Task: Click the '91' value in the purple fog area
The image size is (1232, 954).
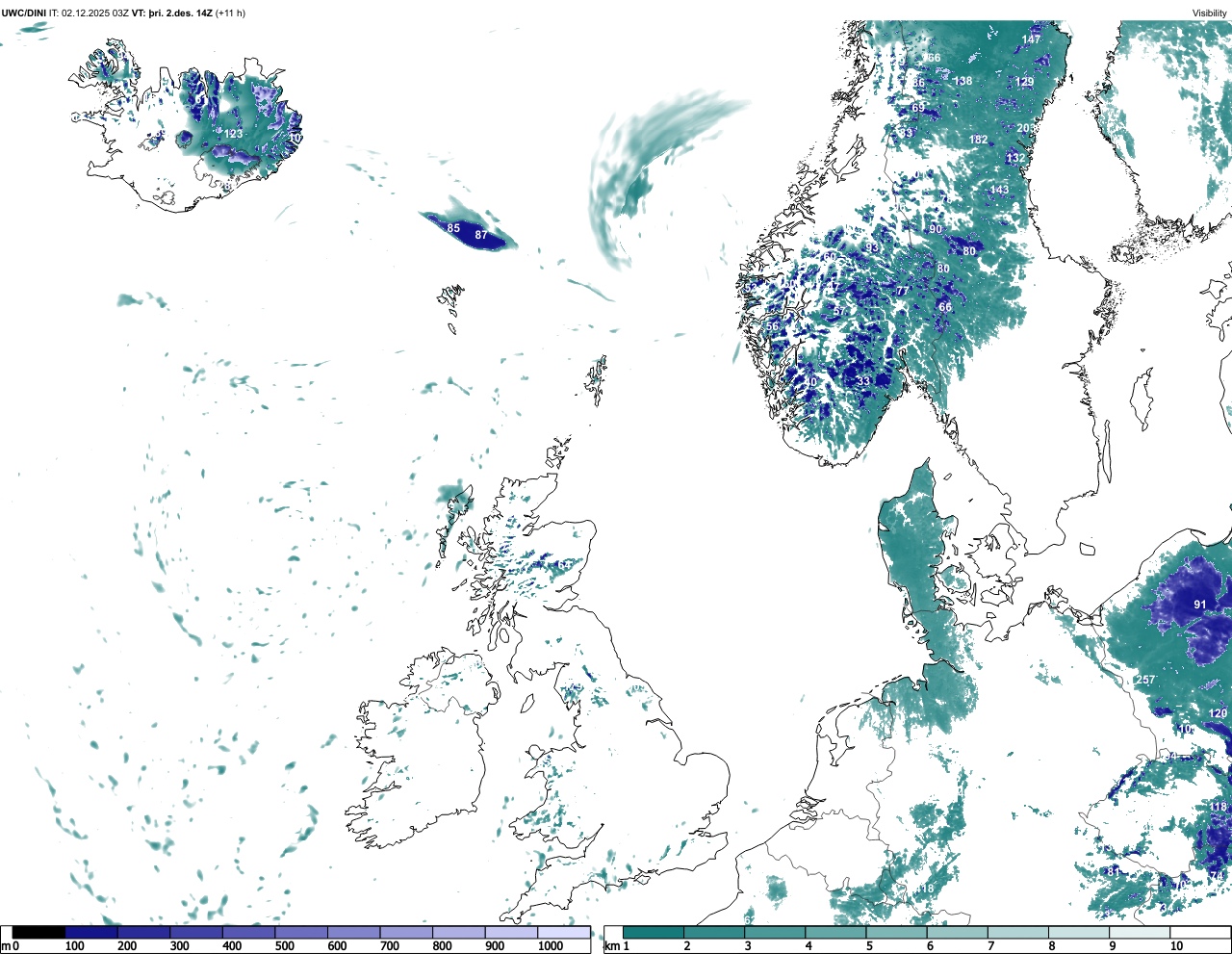Action: coord(1200,605)
